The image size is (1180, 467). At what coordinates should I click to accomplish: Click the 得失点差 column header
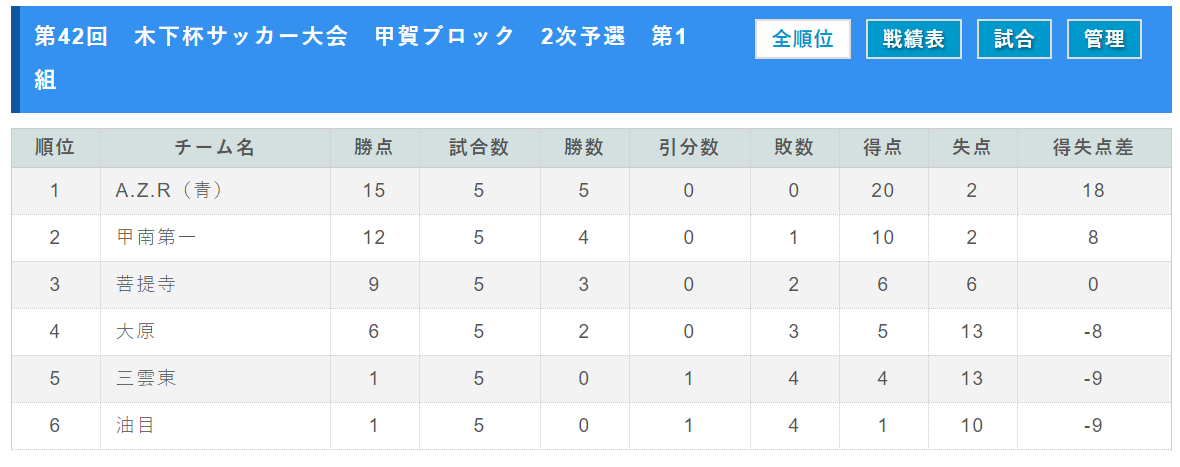pos(1094,147)
